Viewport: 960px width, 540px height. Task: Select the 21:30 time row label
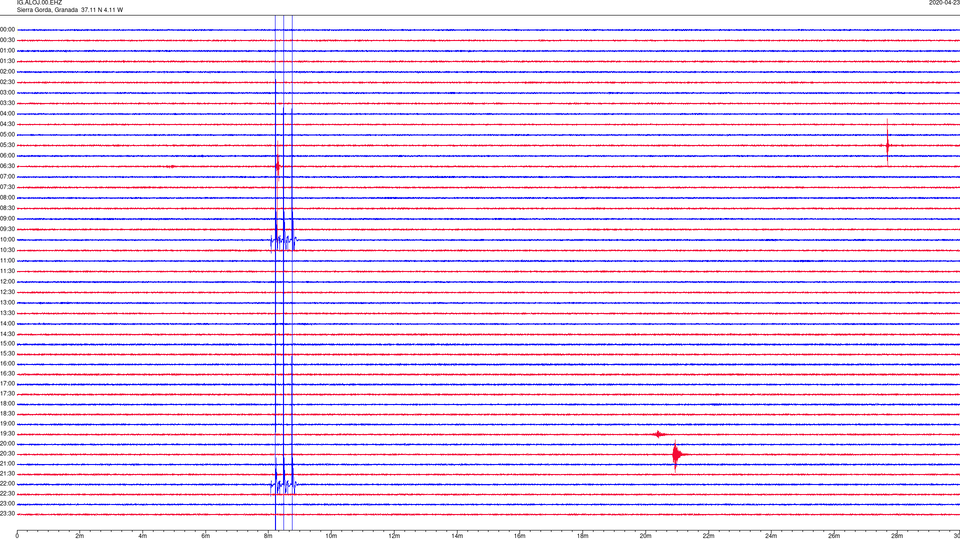coord(7,474)
